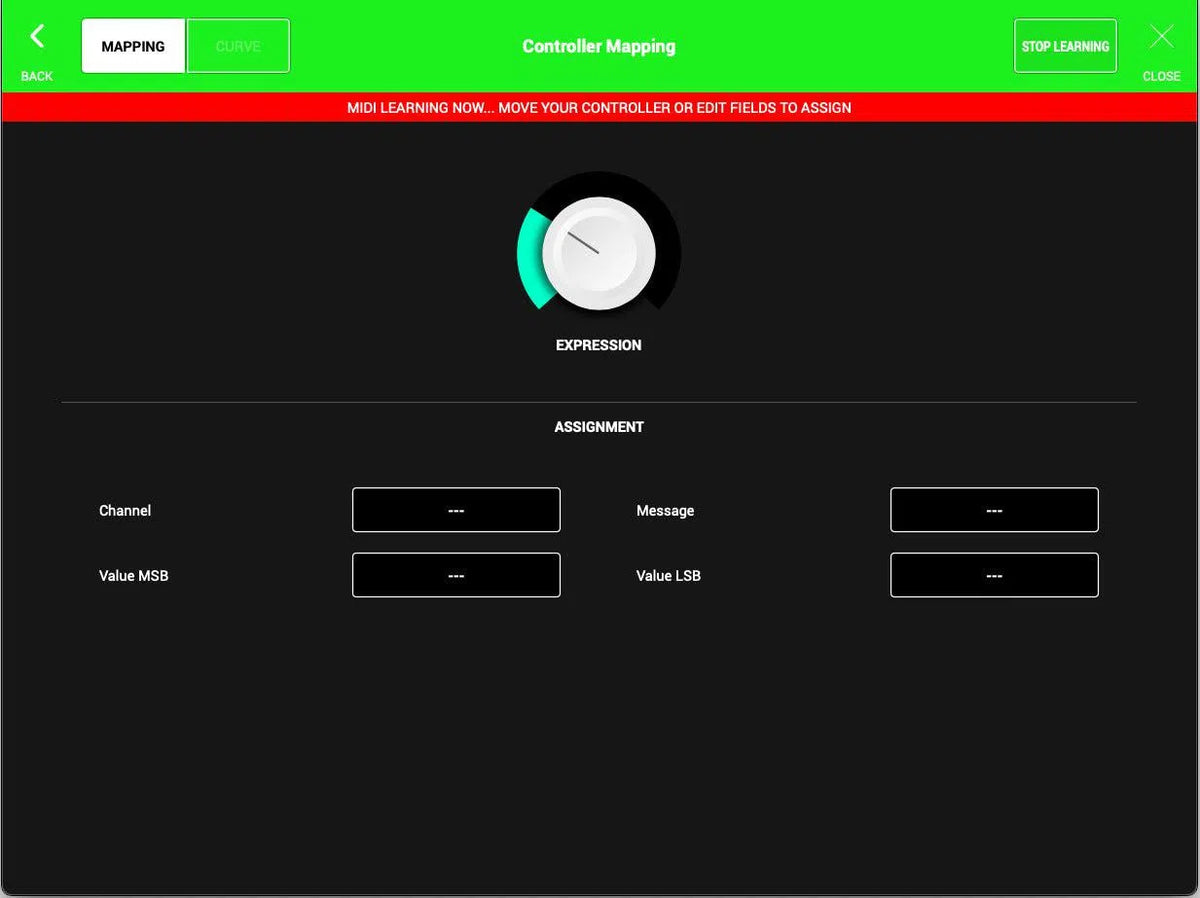Click the back arrow icon
The width and height of the screenshot is (1200, 898).
point(37,37)
